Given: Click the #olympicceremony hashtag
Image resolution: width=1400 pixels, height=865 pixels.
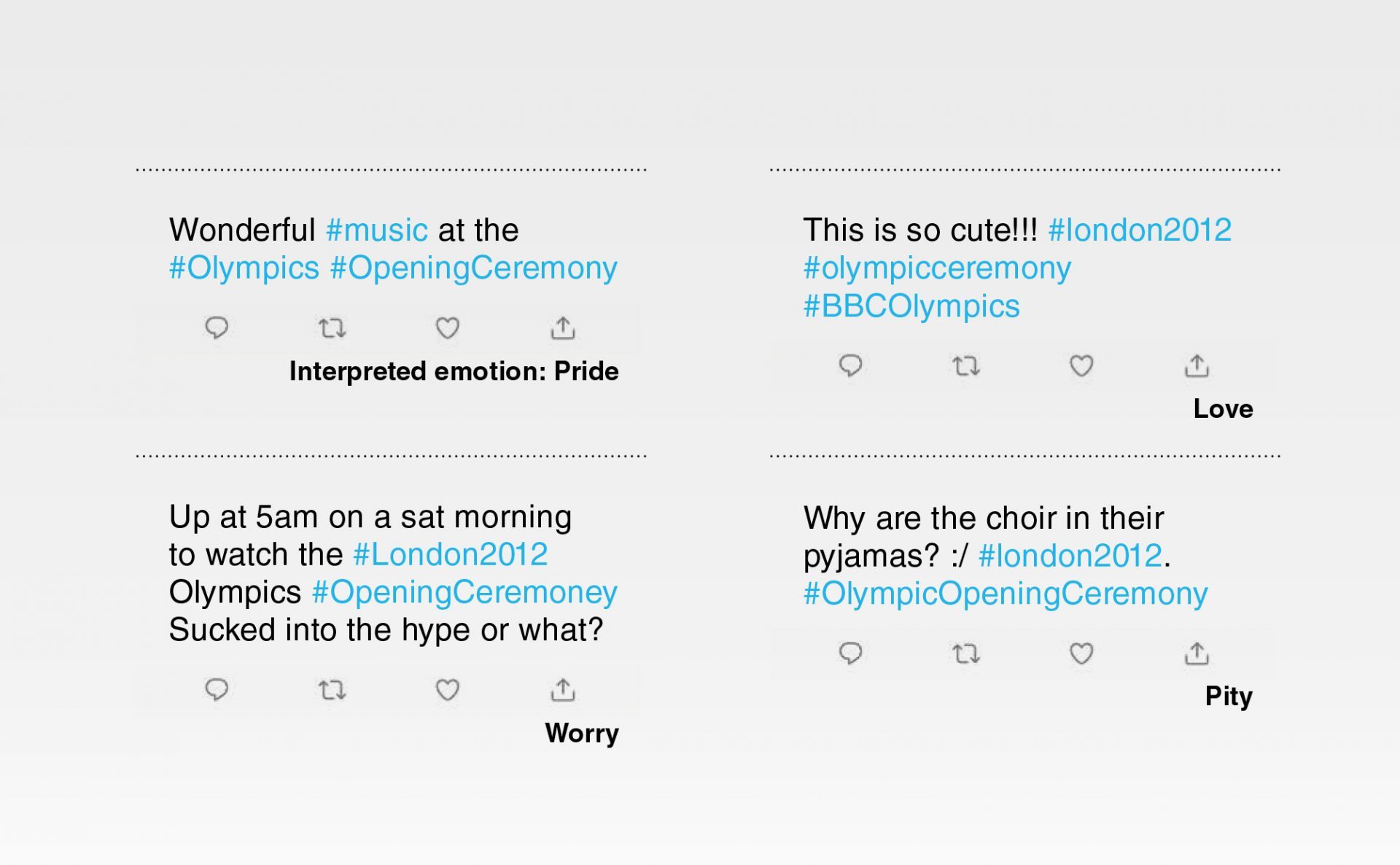Looking at the screenshot, I should (x=937, y=268).
